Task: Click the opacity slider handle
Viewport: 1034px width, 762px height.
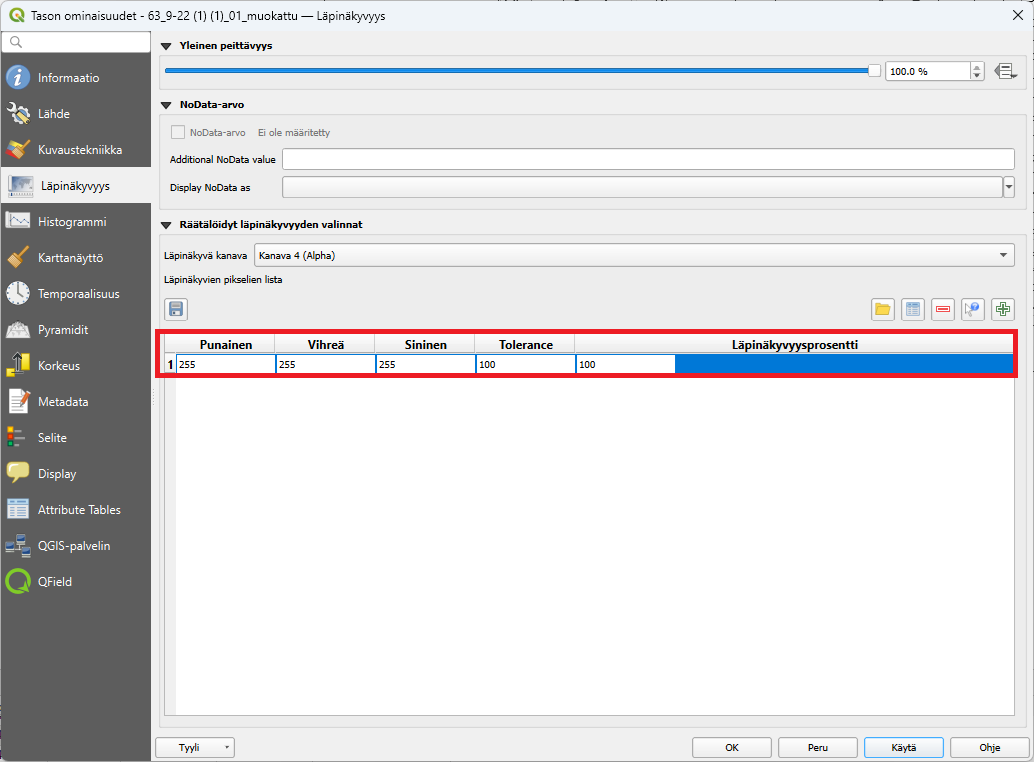Action: coord(874,71)
